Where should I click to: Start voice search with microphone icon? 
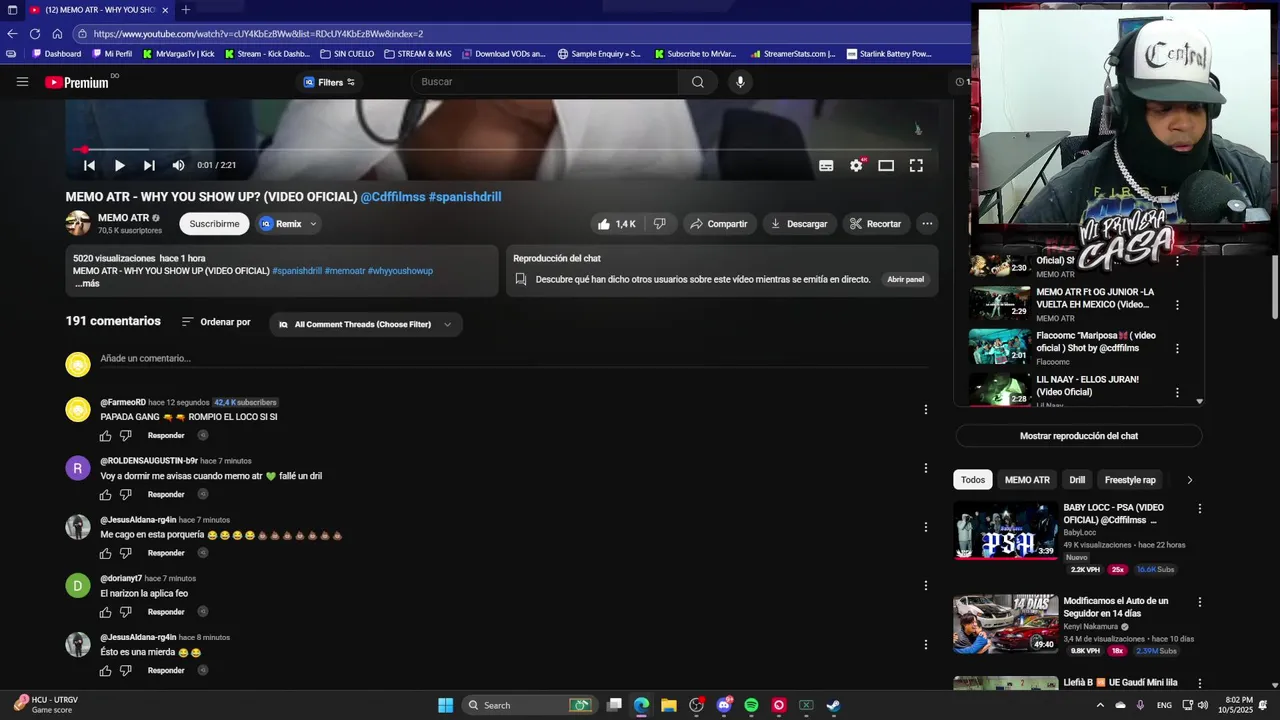740,82
